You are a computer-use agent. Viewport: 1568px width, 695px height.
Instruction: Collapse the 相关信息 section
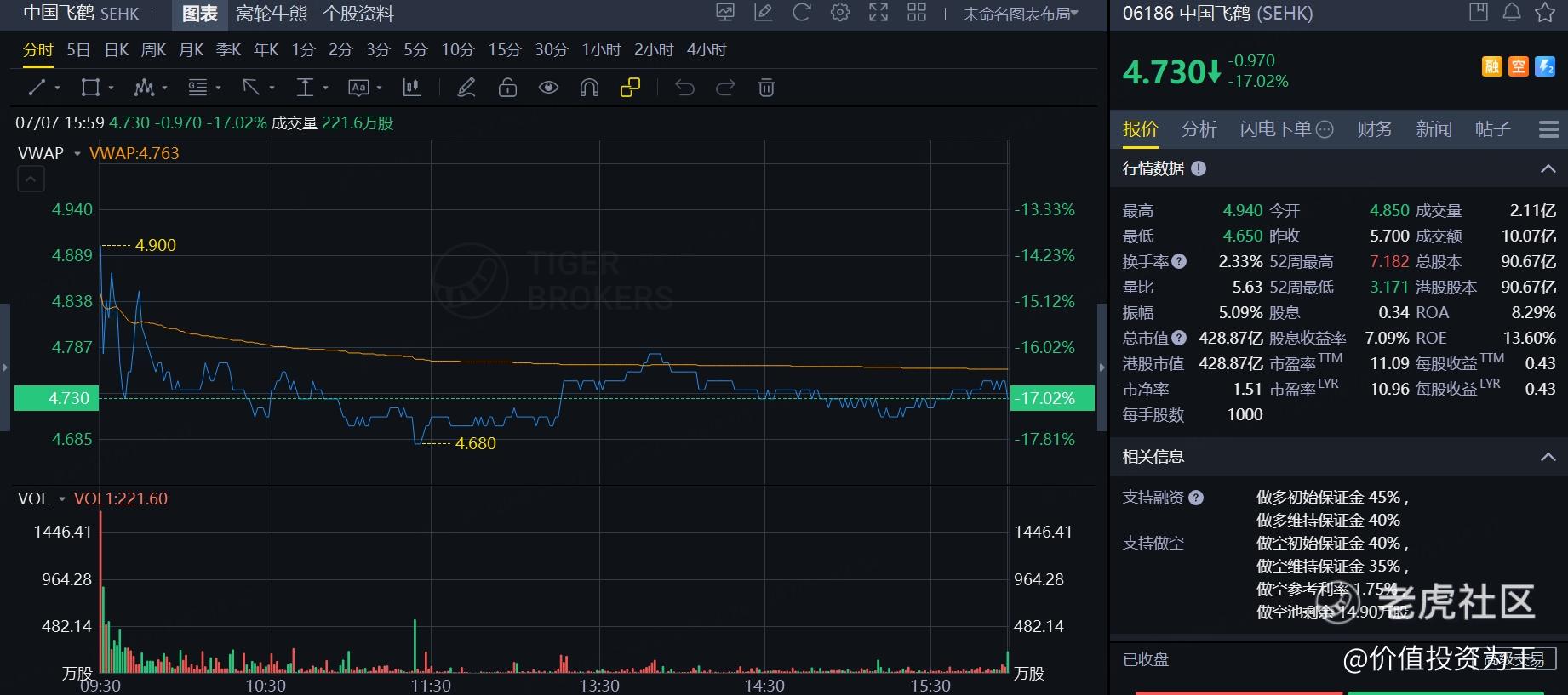click(x=1548, y=457)
